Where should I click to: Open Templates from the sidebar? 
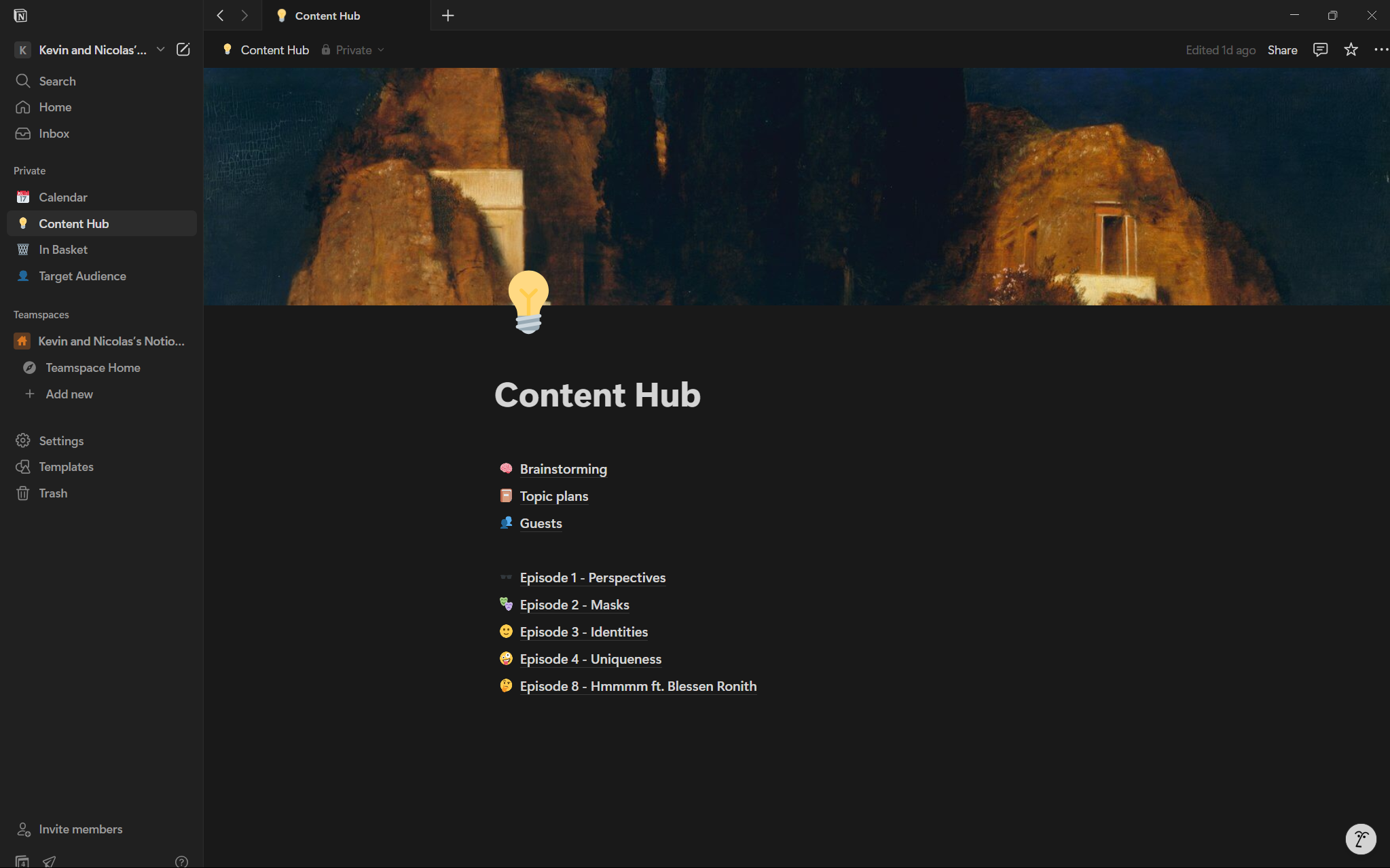[x=102, y=467]
